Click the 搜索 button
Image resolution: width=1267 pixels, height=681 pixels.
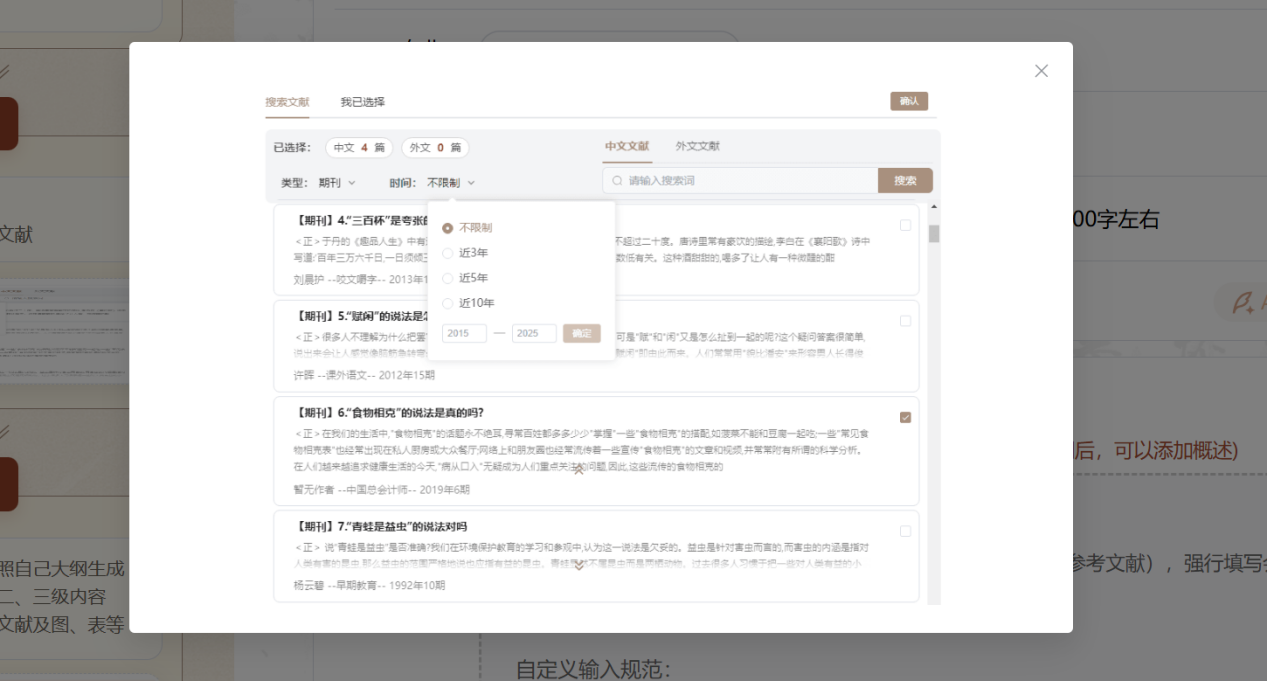click(905, 181)
